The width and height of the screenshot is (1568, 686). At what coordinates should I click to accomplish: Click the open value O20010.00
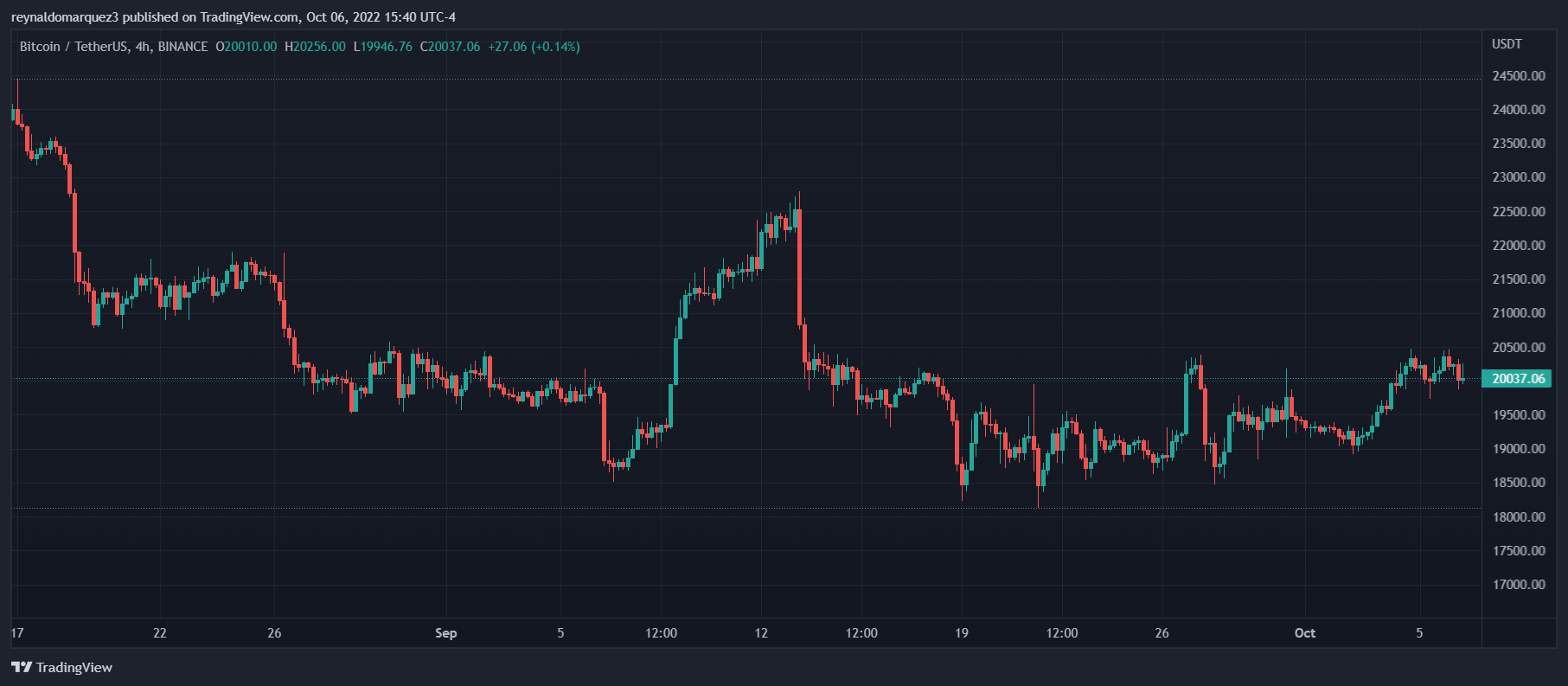pos(246,47)
